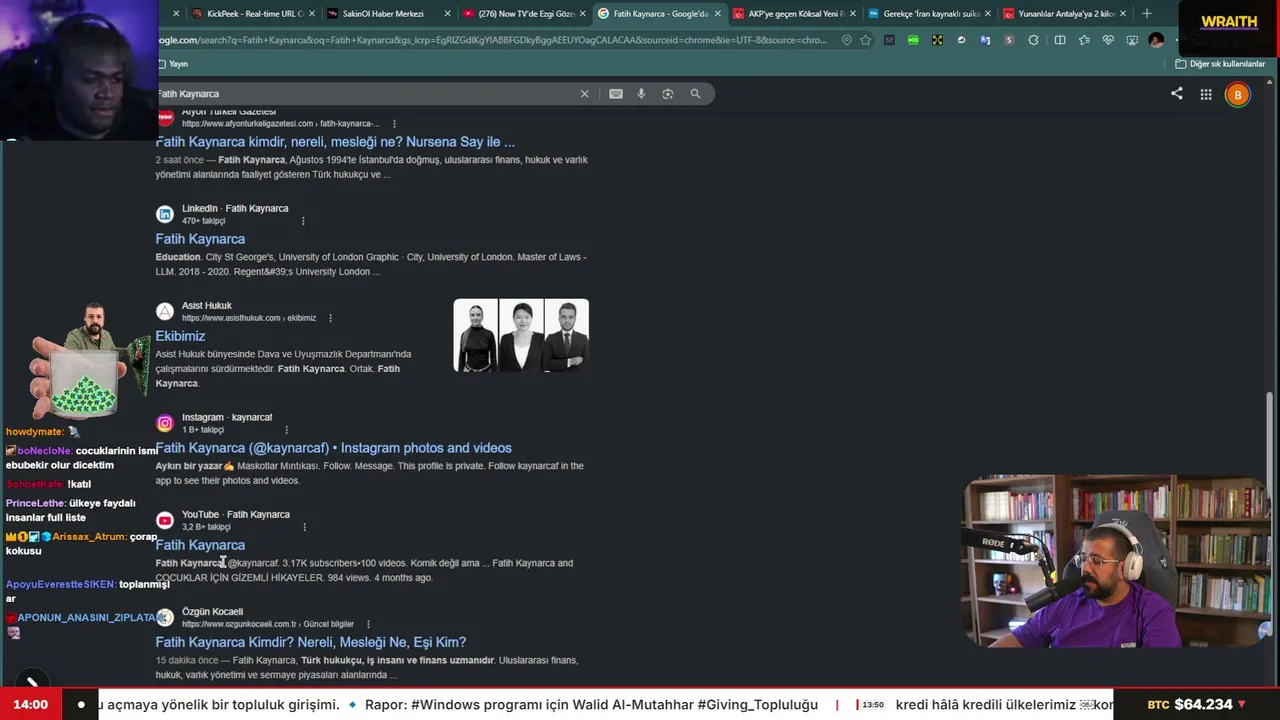This screenshot has width=1280, height=720.
Task: Open Fatih Kaynarca (@kaynarcaf) Instagram result
Action: tap(333, 448)
